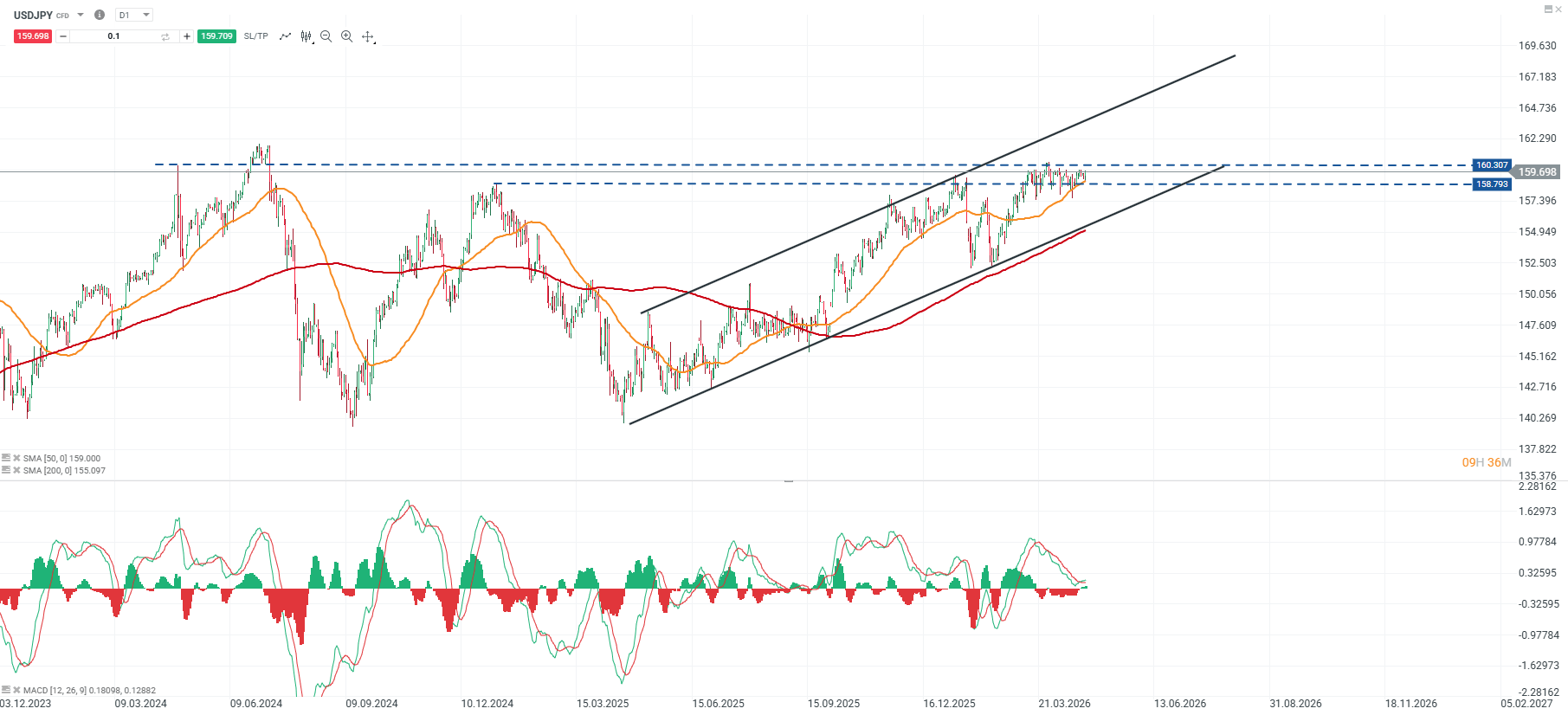Select the 160.307 resistance level price label
The image size is (1568, 715).
click(x=1492, y=164)
